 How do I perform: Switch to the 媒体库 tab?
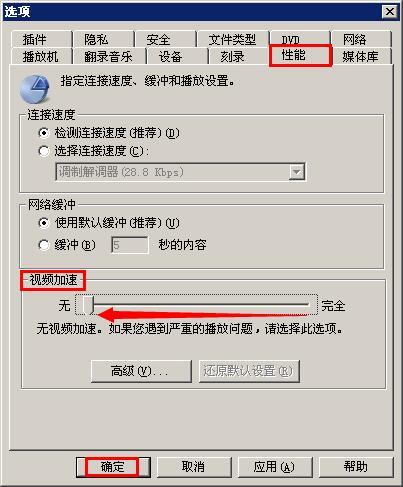click(360, 56)
